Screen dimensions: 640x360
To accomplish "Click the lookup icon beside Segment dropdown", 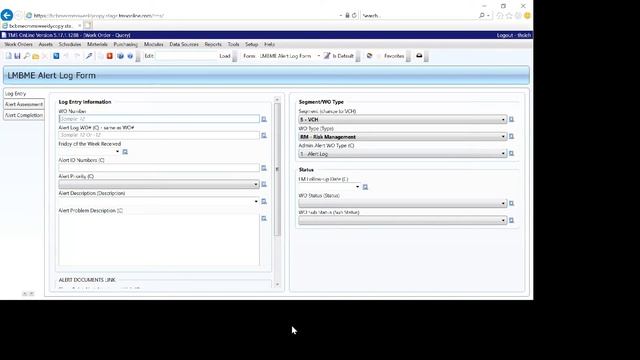I will pos(511,120).
